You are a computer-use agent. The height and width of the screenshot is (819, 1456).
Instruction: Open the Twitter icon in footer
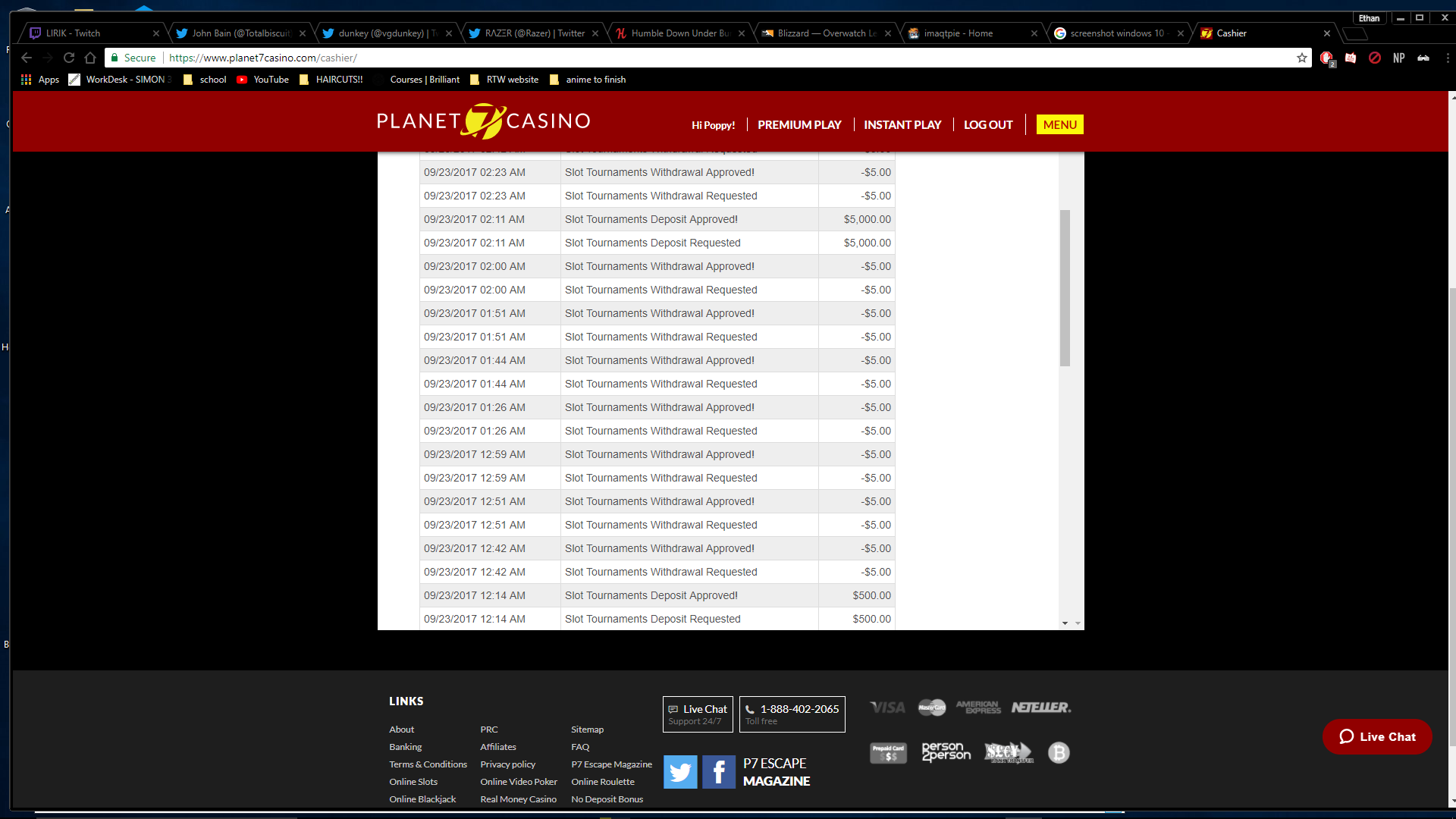680,772
